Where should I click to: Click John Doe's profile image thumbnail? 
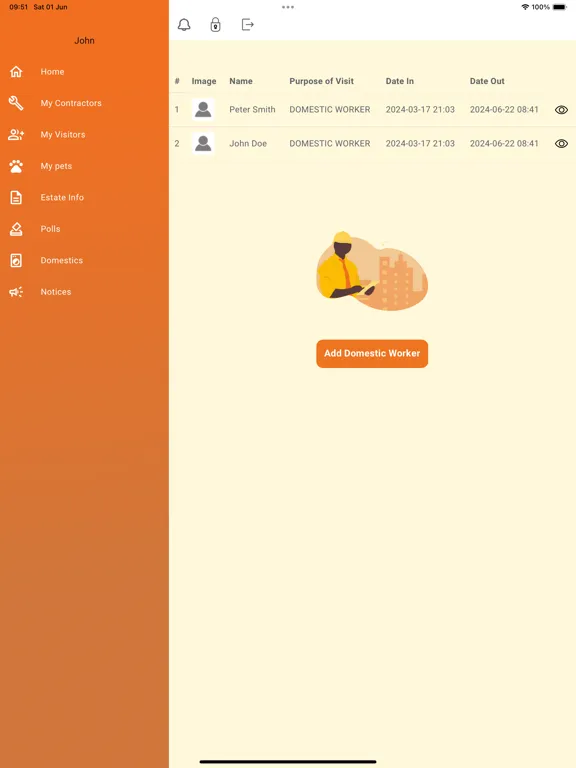point(203,144)
